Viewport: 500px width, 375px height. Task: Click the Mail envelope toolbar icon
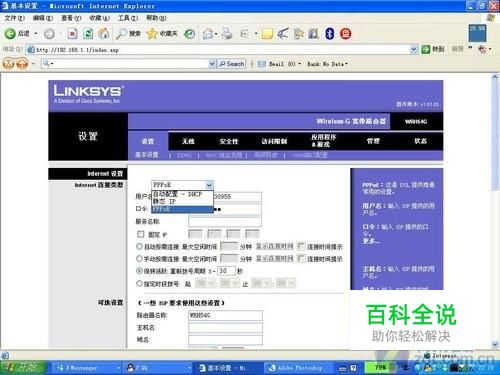coord(208,34)
